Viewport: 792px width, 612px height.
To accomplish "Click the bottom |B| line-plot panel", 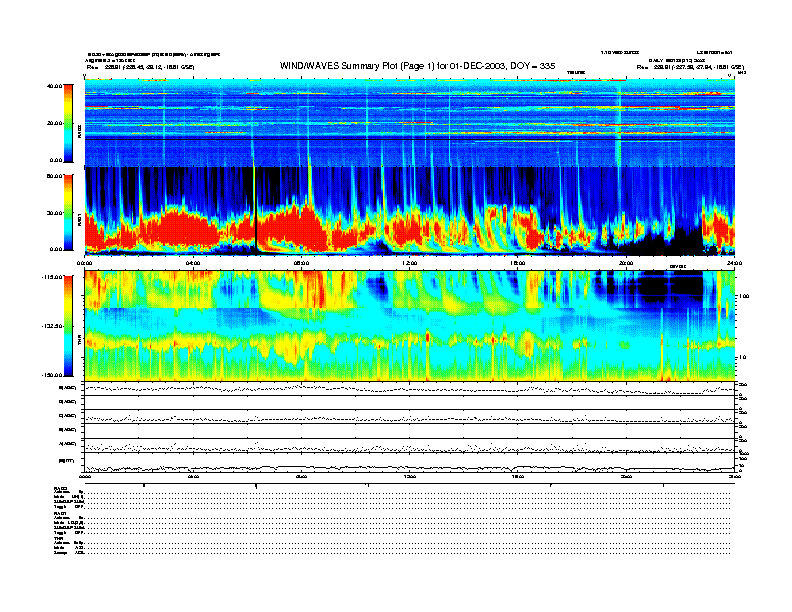I will (410, 463).
